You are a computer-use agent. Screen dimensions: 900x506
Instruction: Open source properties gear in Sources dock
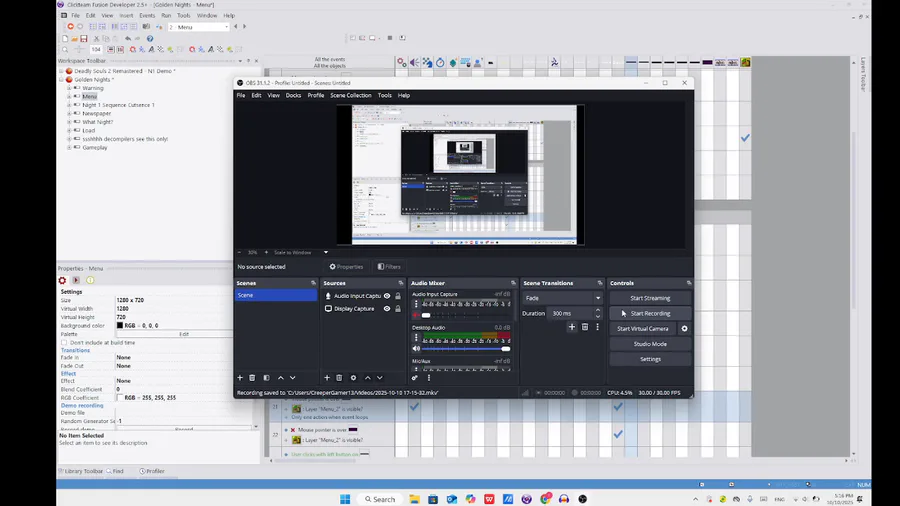(x=354, y=377)
